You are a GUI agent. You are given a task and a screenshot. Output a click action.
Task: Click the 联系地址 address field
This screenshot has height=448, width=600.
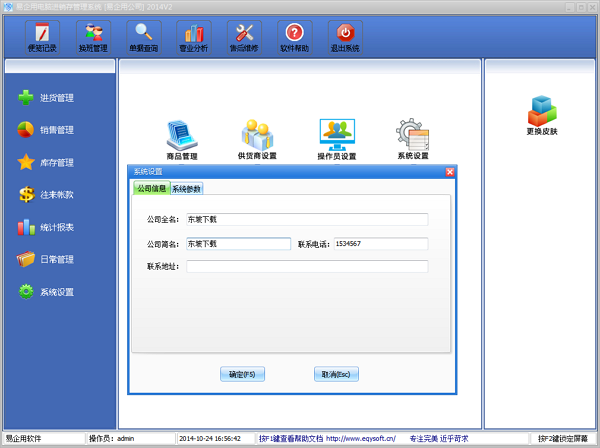click(307, 266)
